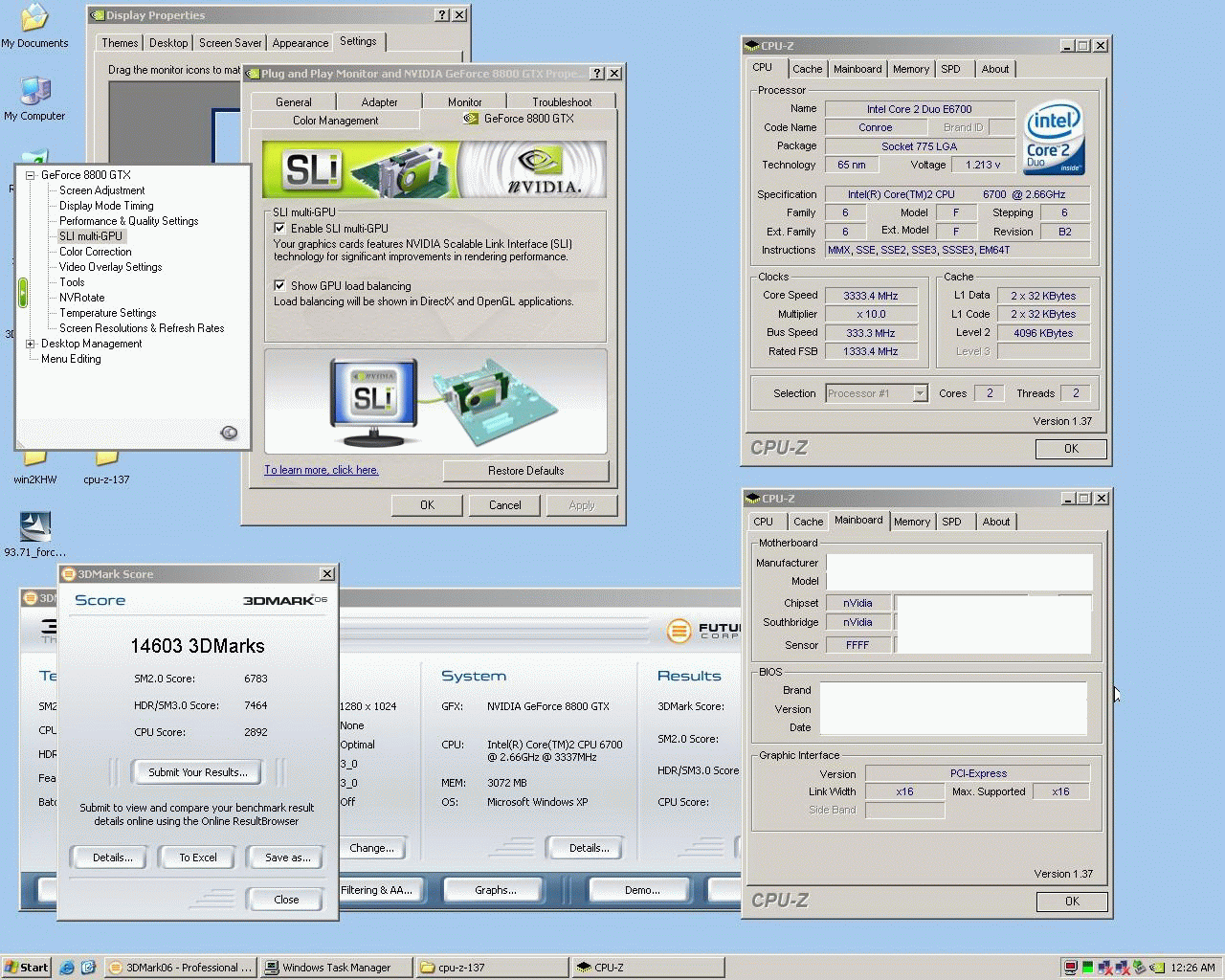Viewport: 1225px width, 980px height.
Task: Click the left red-screen icon in the system tray
Action: tap(1071, 968)
